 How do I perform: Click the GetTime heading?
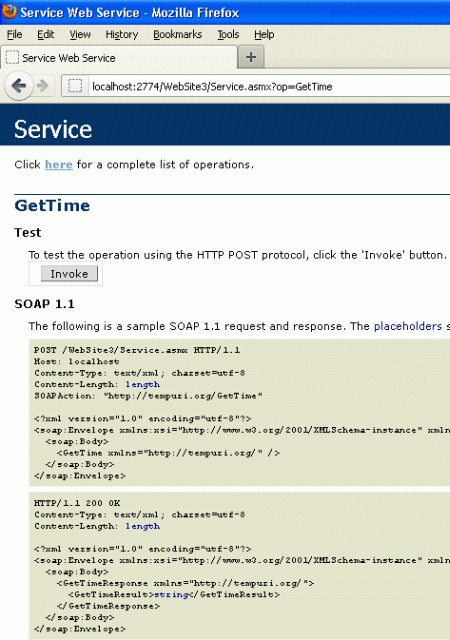(x=52, y=205)
